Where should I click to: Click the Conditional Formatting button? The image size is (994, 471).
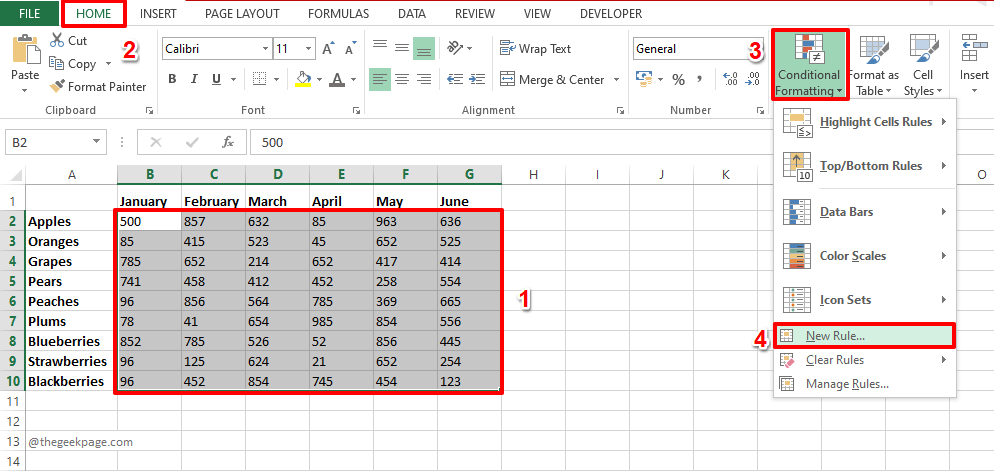coord(810,65)
